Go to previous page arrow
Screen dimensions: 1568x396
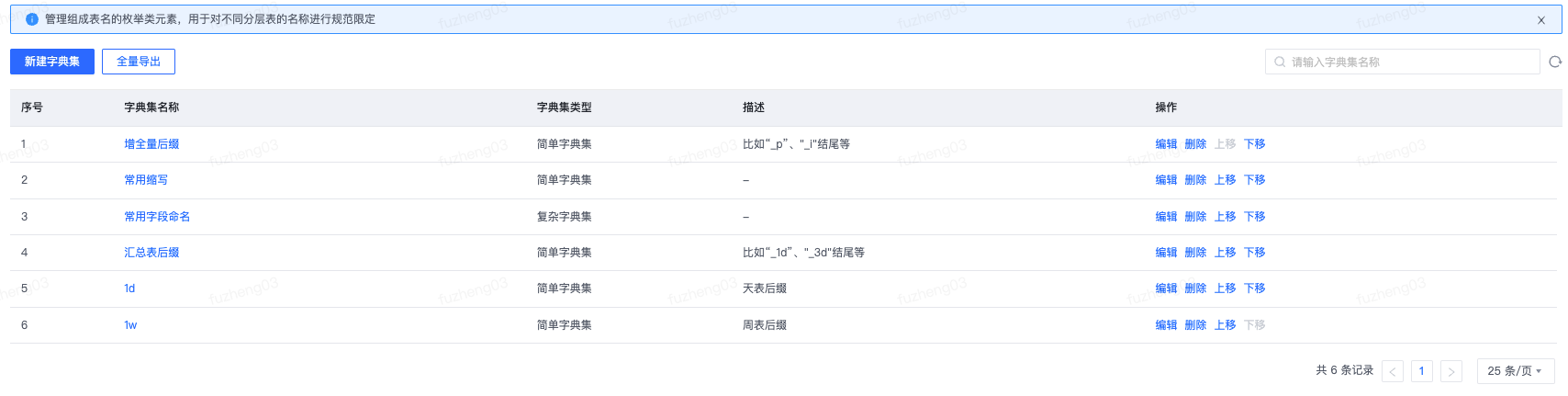[1393, 371]
